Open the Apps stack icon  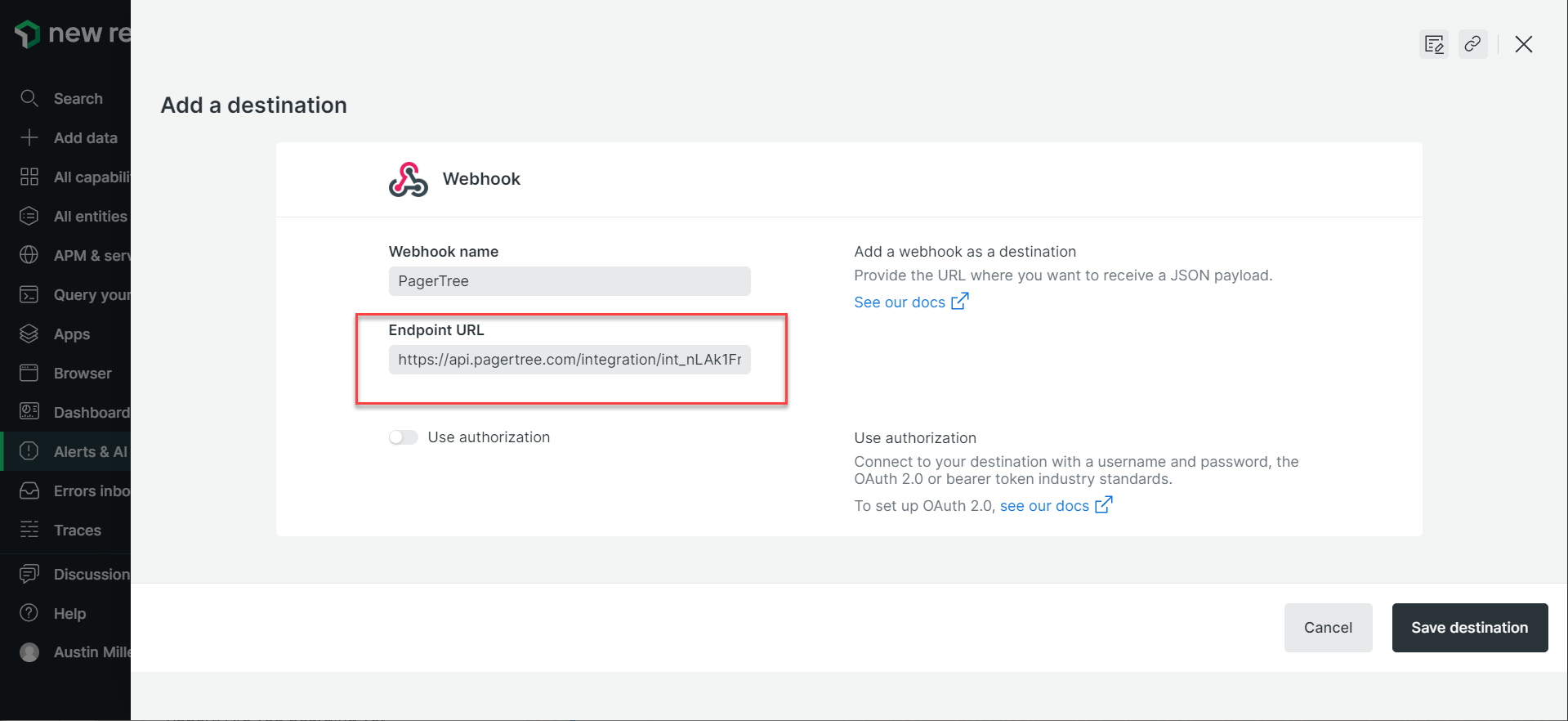(x=29, y=334)
